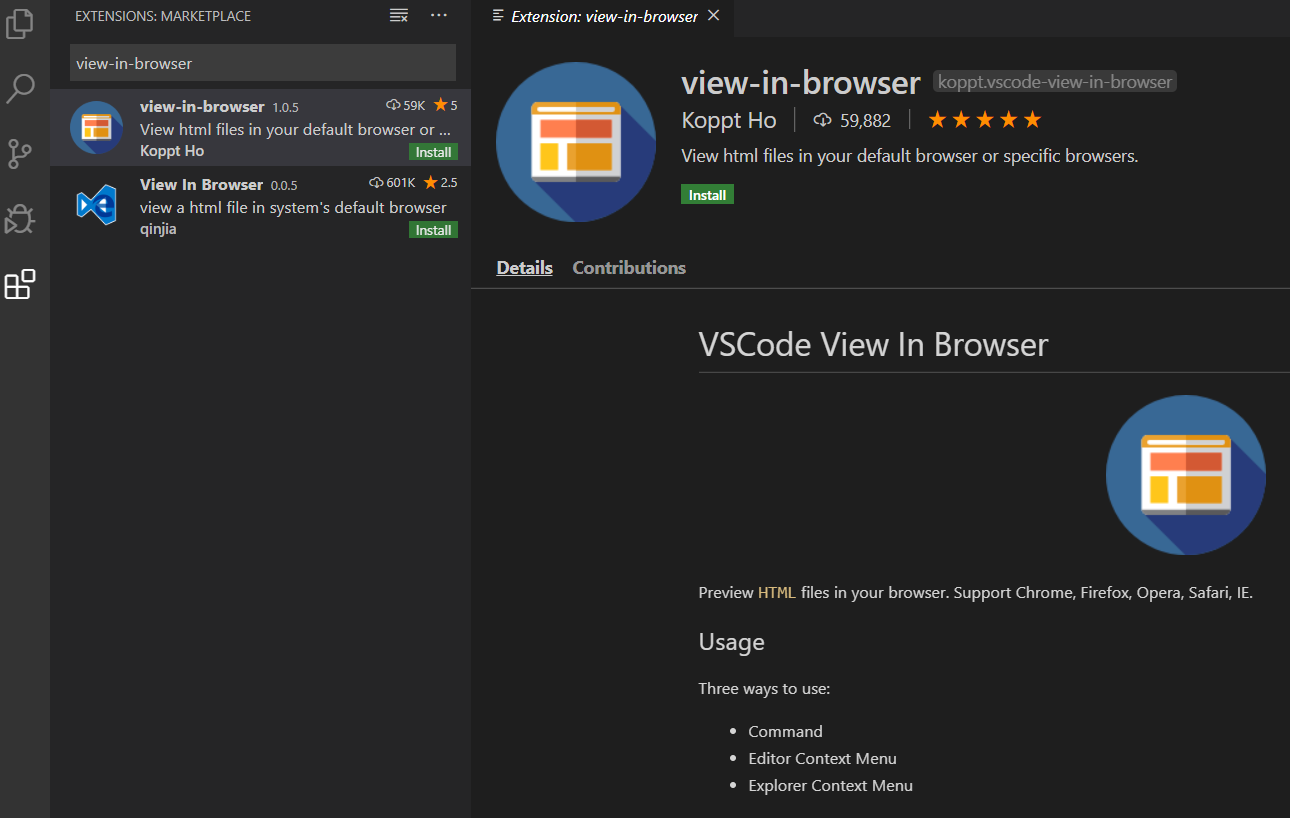Open the Debug view in activity bar
This screenshot has width=1290, height=818.
point(20,219)
